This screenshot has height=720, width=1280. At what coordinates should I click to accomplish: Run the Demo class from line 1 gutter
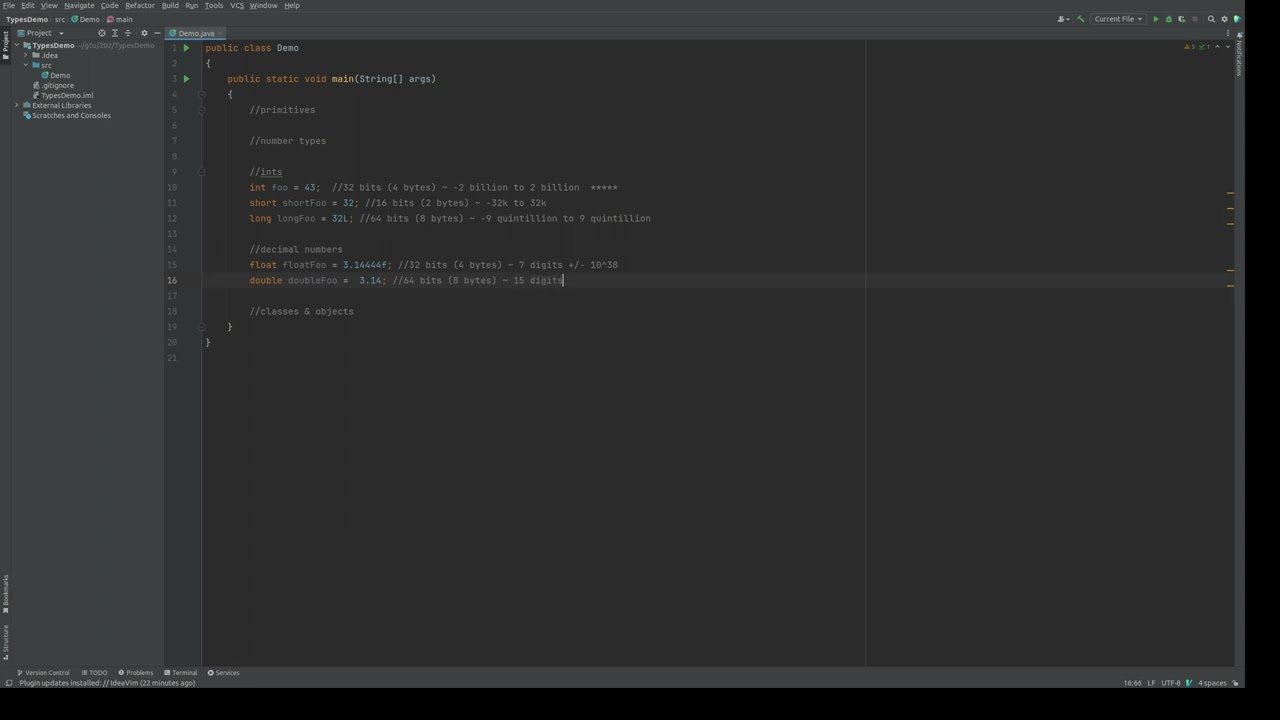186,48
